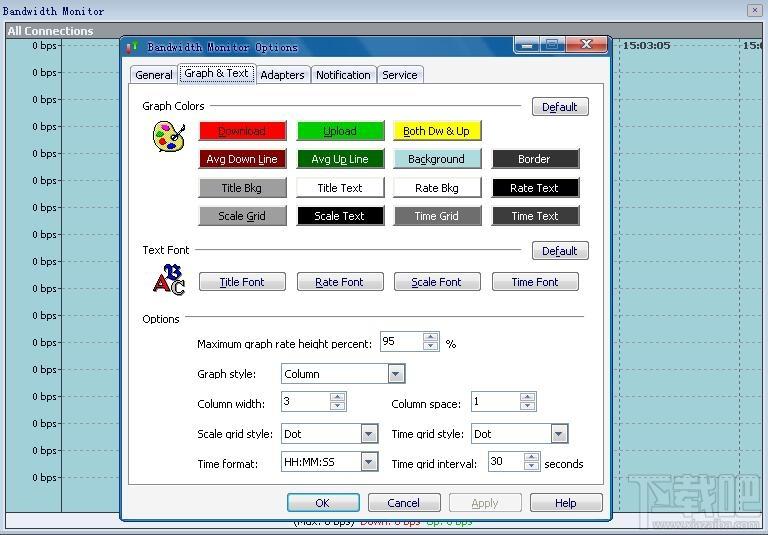Reset graph colors with the Default button
The height and width of the screenshot is (535, 768).
(x=560, y=107)
